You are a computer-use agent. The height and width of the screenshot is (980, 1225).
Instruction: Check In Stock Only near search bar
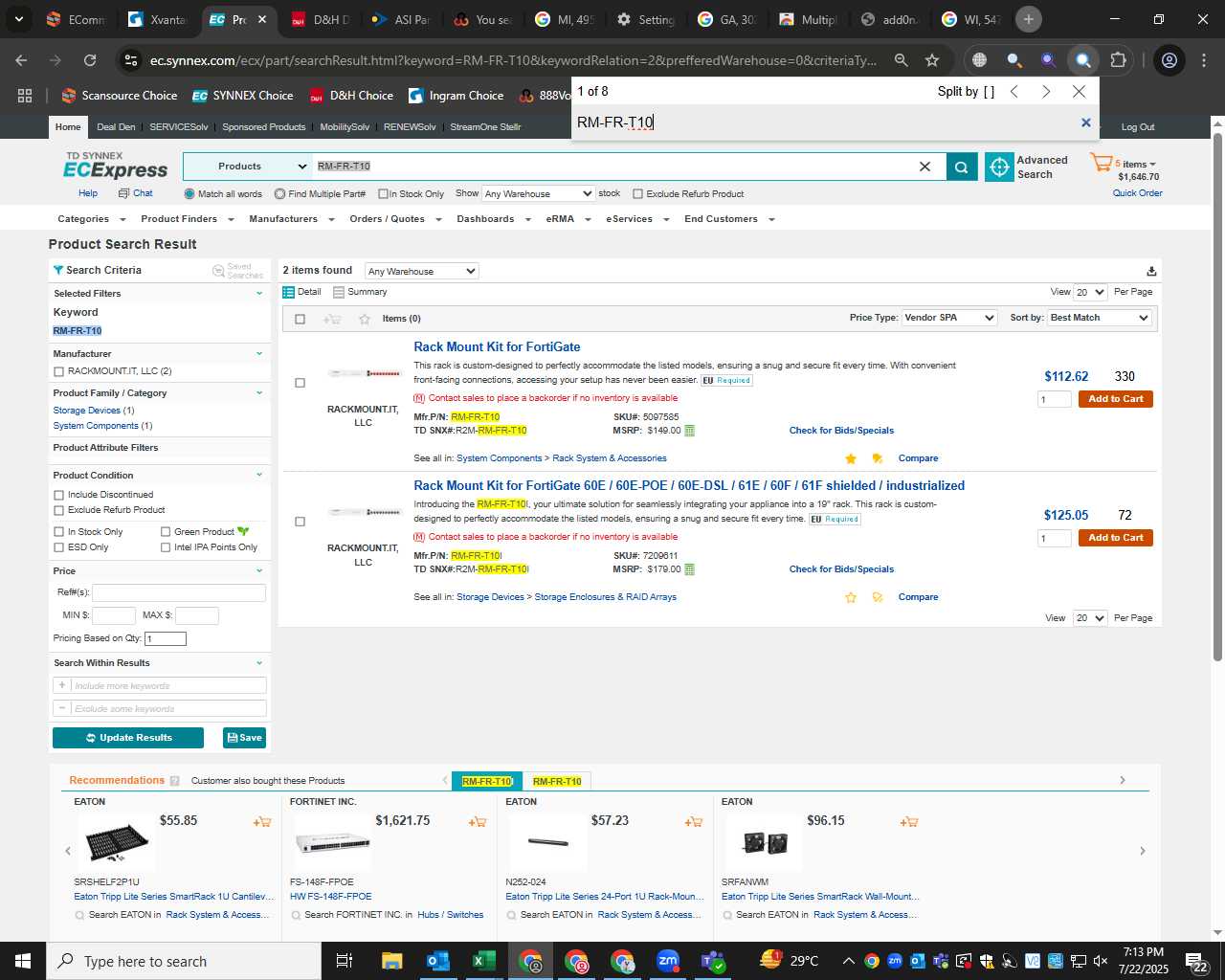click(x=383, y=194)
